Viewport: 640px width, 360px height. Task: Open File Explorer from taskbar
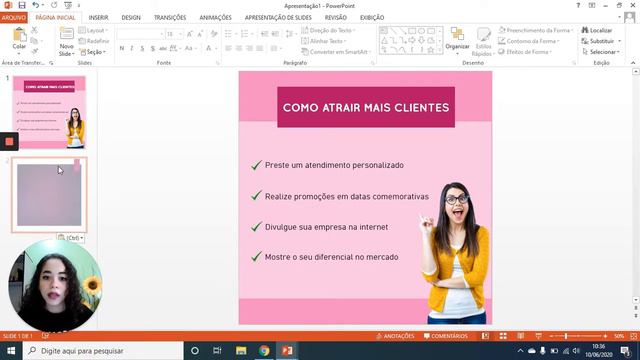click(241, 351)
